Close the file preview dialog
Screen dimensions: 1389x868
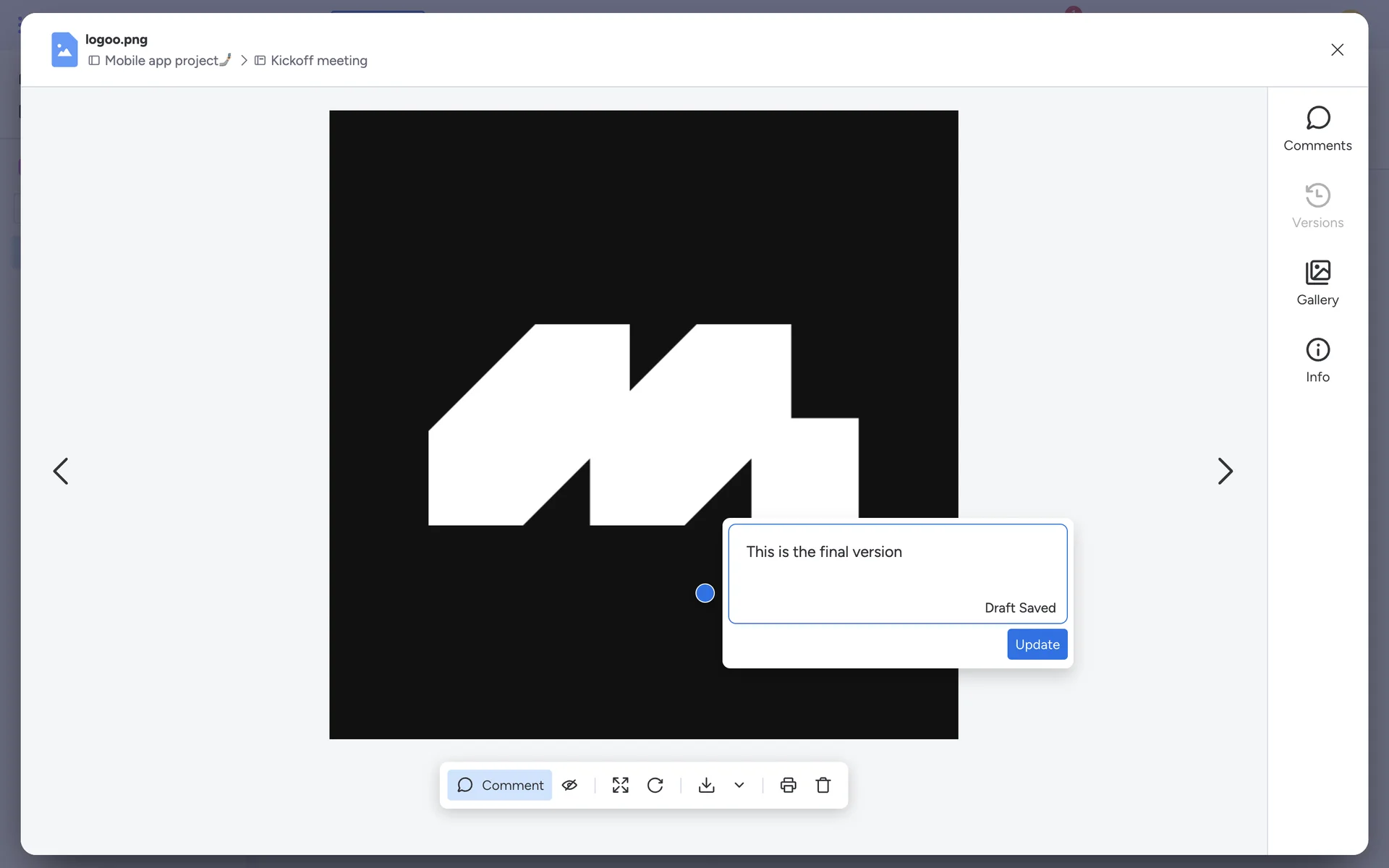(x=1337, y=49)
